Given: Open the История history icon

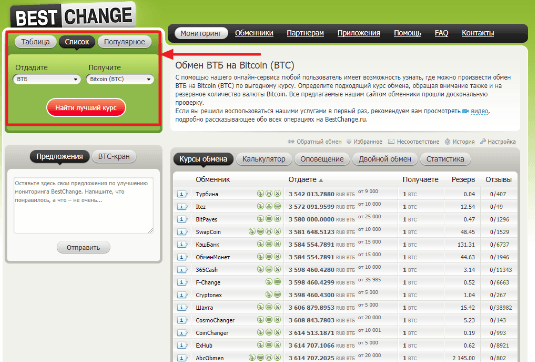Looking at the screenshot, I should click(447, 142).
